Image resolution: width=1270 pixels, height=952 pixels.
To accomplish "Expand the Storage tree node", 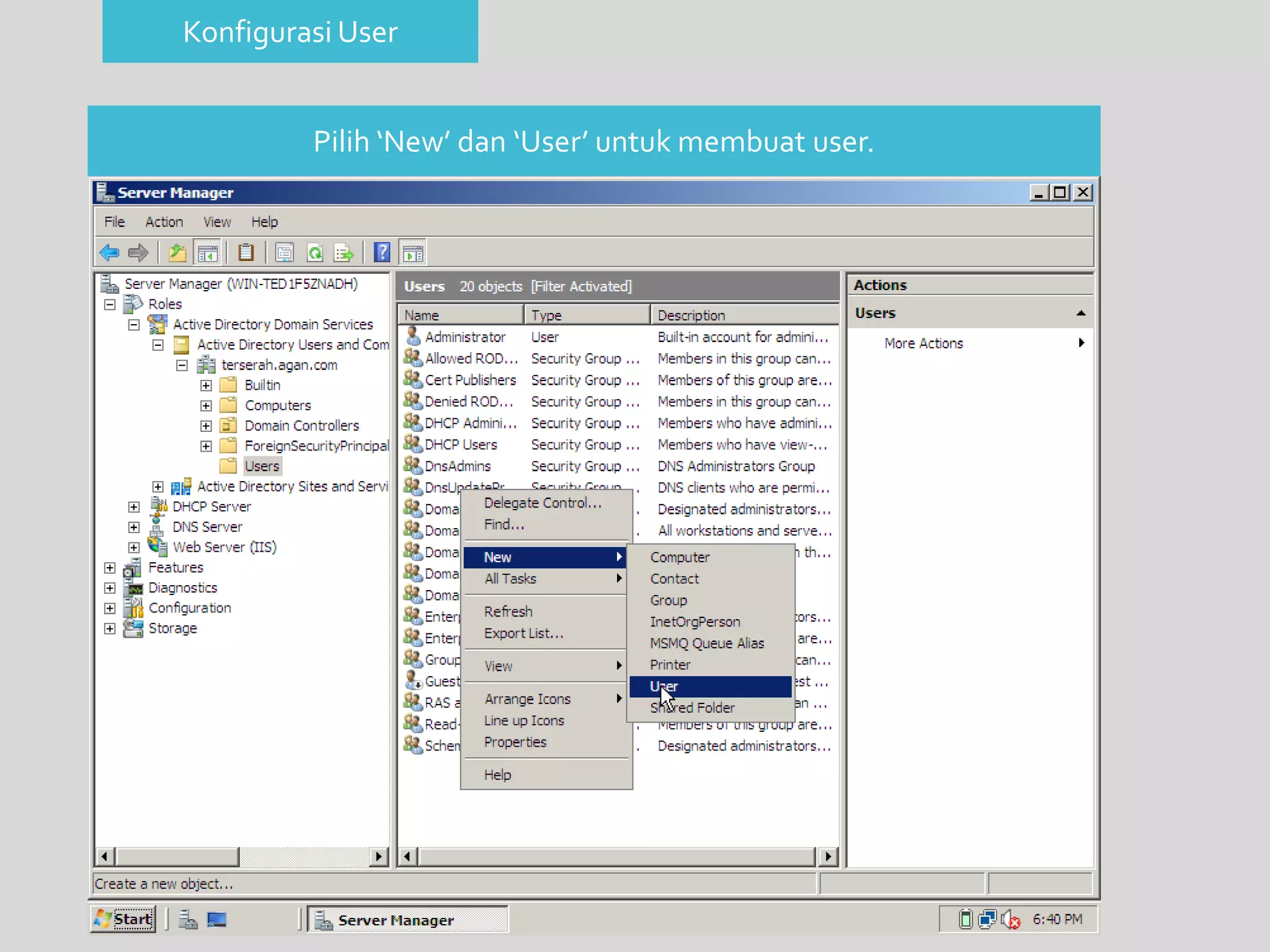I will (110, 628).
